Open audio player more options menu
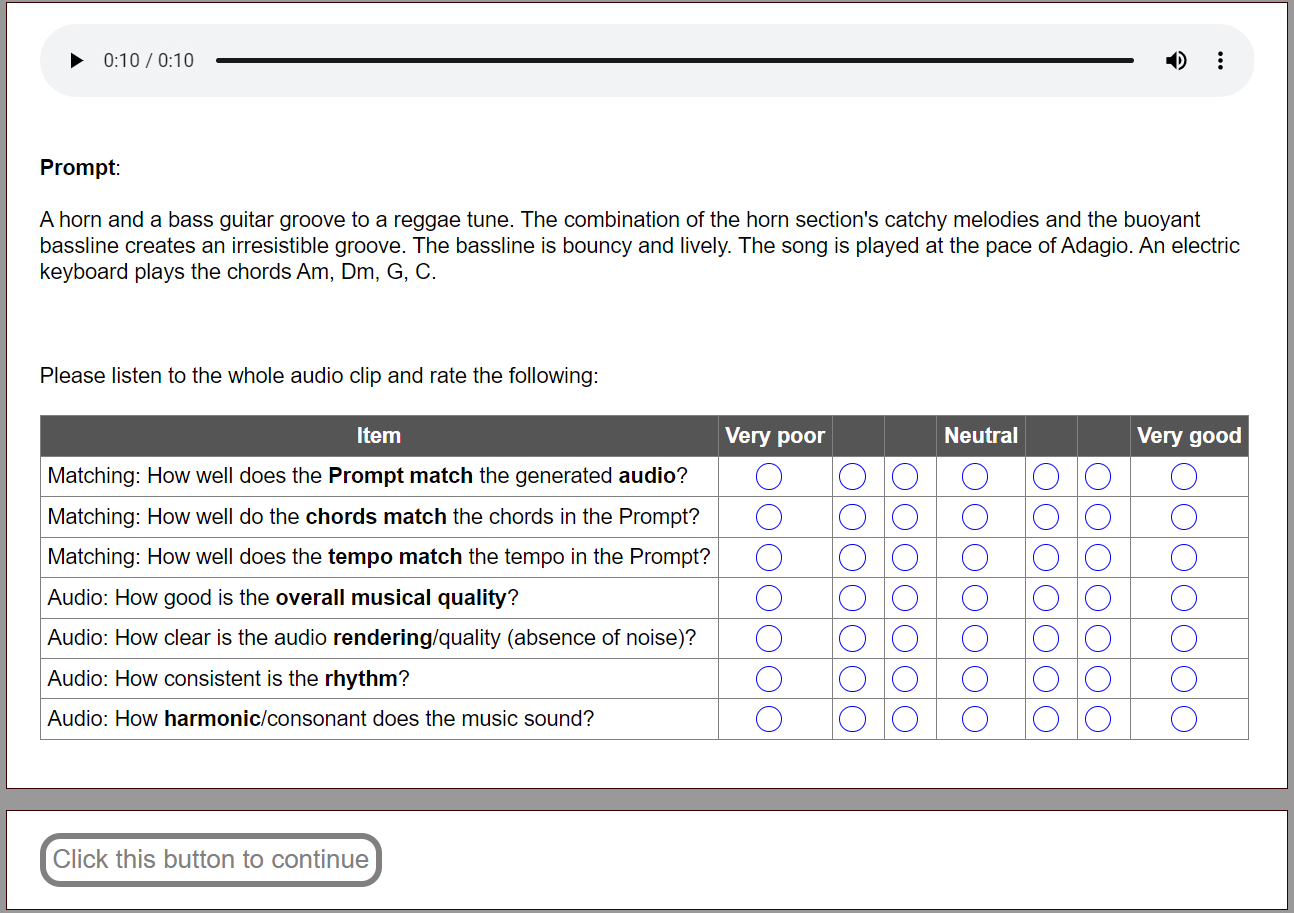The image size is (1294, 913). pos(1220,61)
